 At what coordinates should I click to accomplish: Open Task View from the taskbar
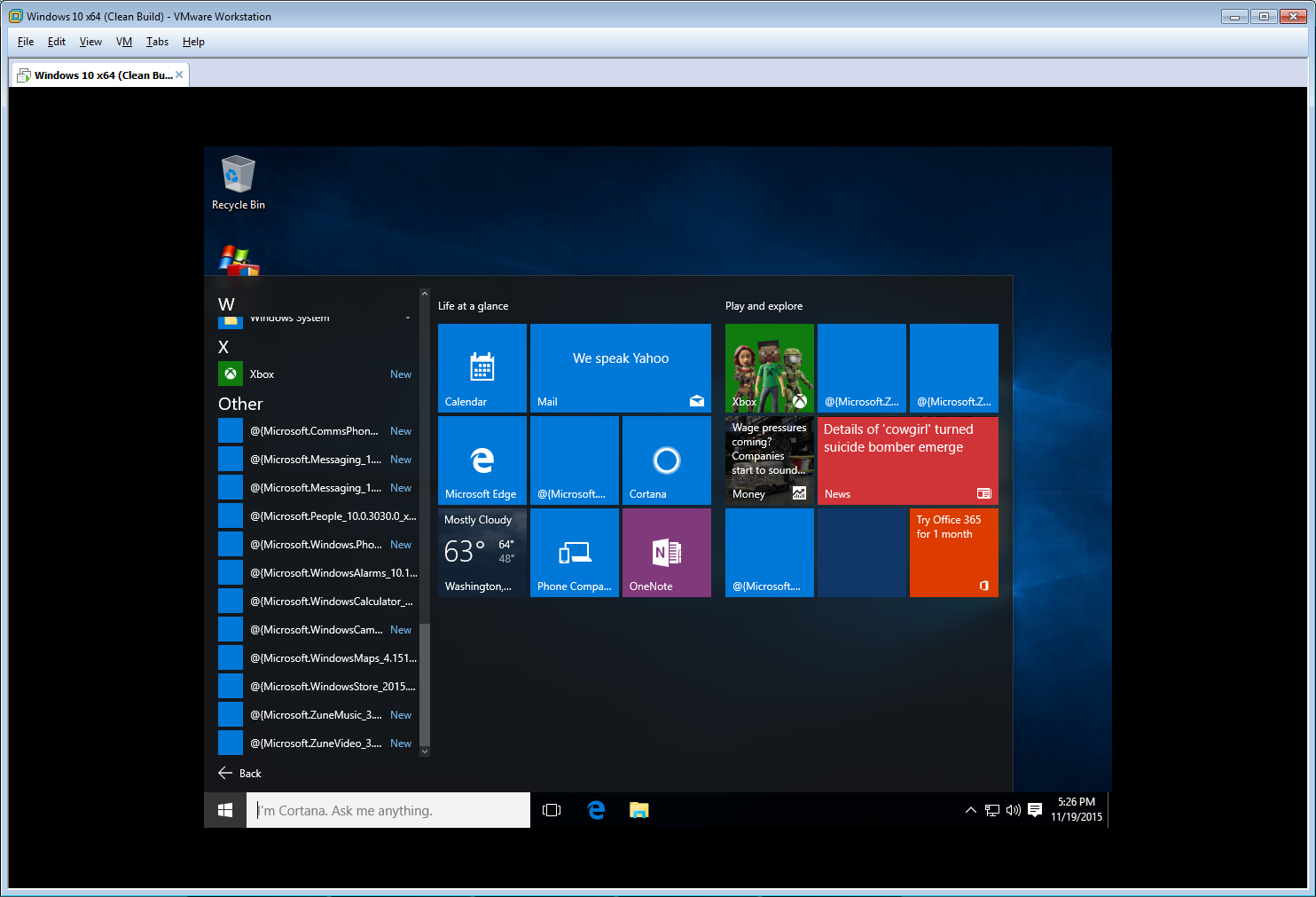552,810
